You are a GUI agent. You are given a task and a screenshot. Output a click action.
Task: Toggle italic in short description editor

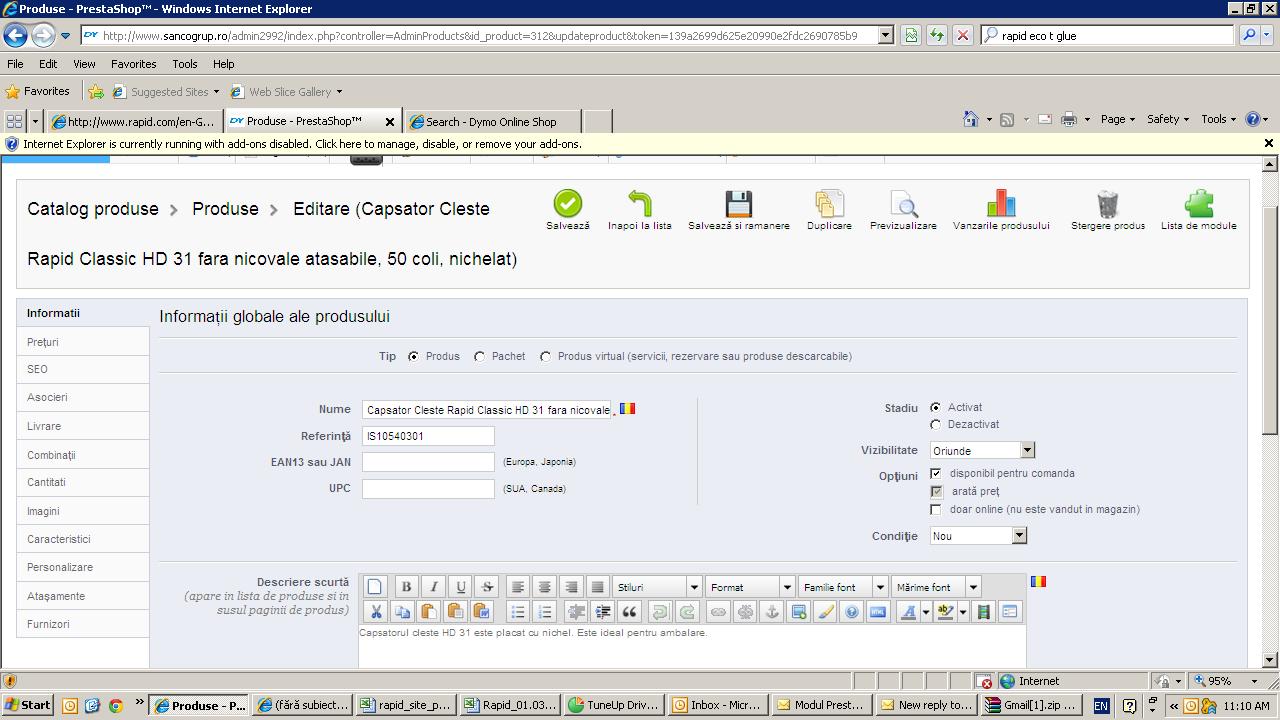pos(433,587)
